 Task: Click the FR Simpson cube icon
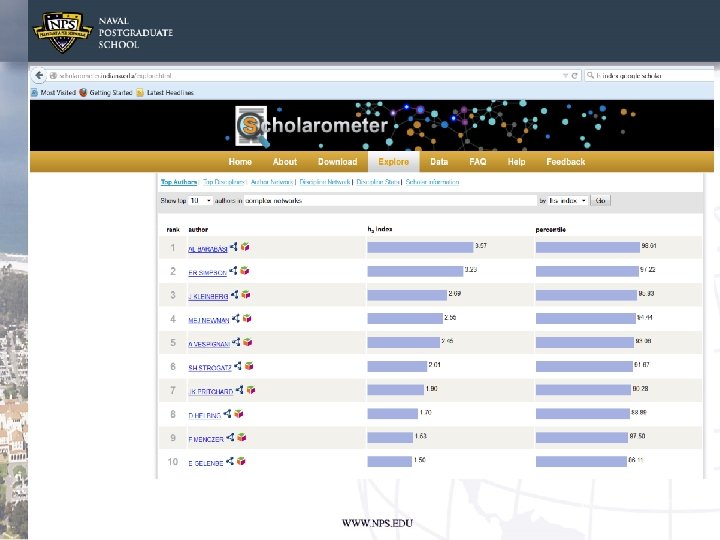point(245,271)
